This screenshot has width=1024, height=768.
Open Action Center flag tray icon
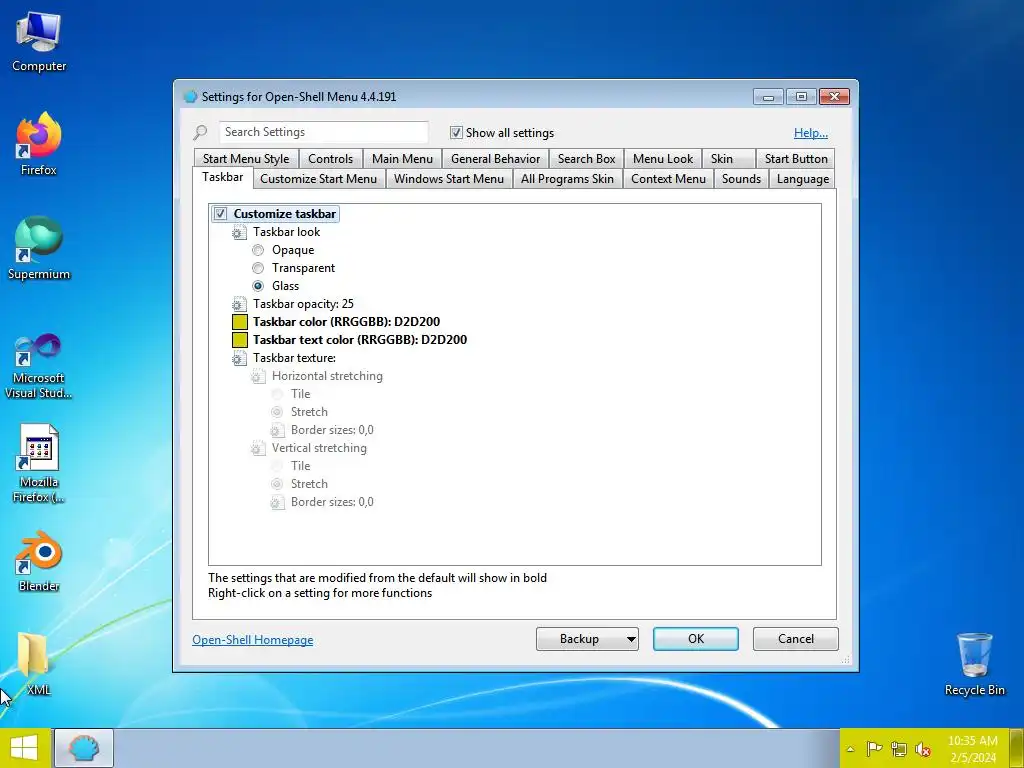(874, 749)
